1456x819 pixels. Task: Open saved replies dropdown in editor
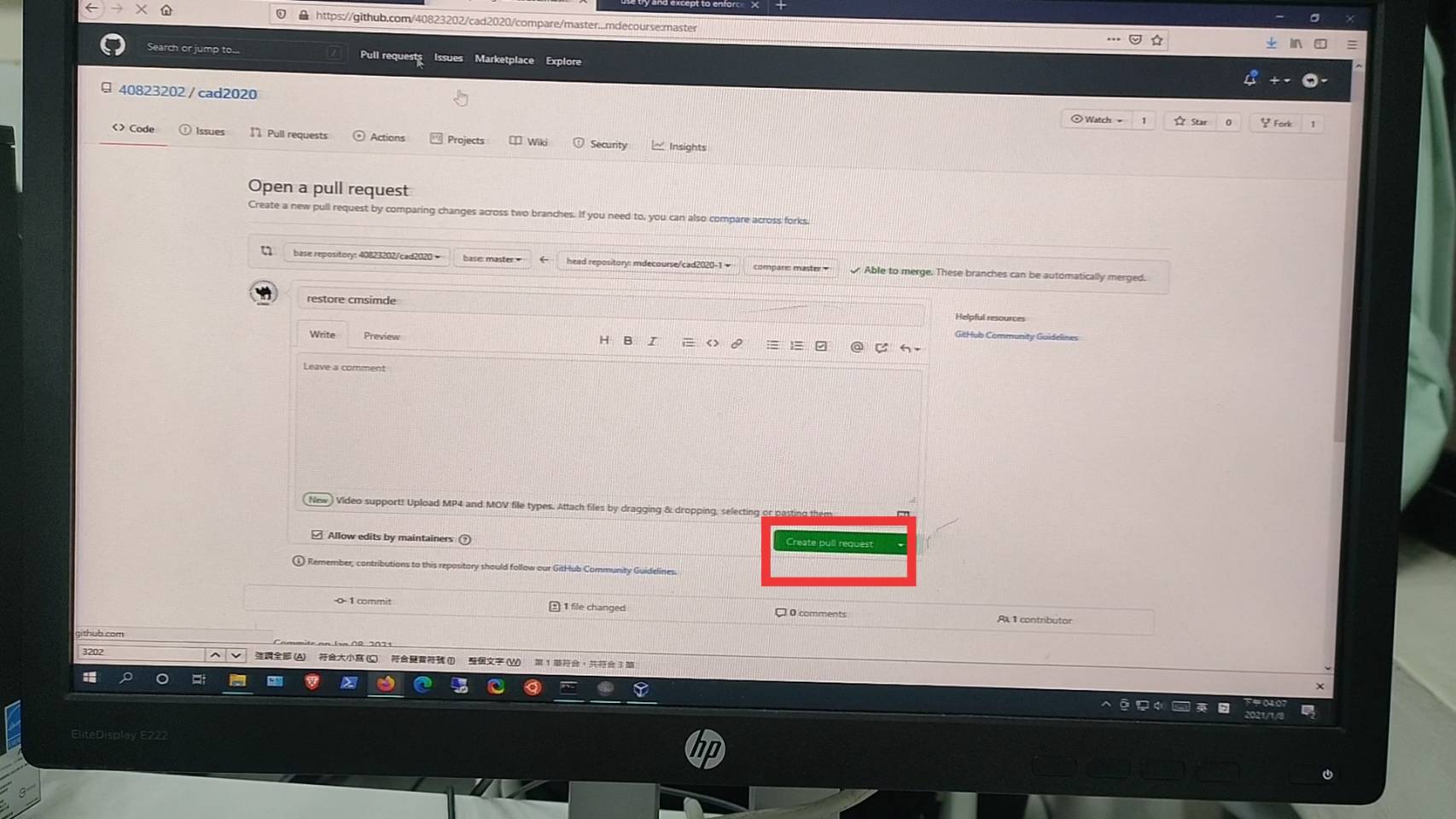[910, 348]
